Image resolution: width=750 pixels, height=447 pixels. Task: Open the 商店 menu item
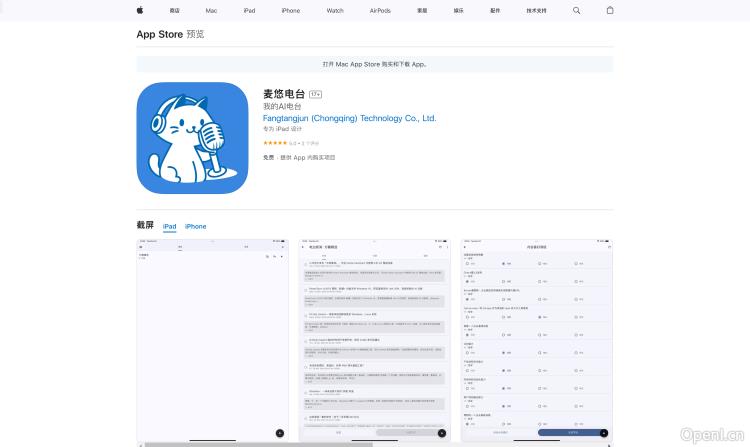tap(175, 10)
